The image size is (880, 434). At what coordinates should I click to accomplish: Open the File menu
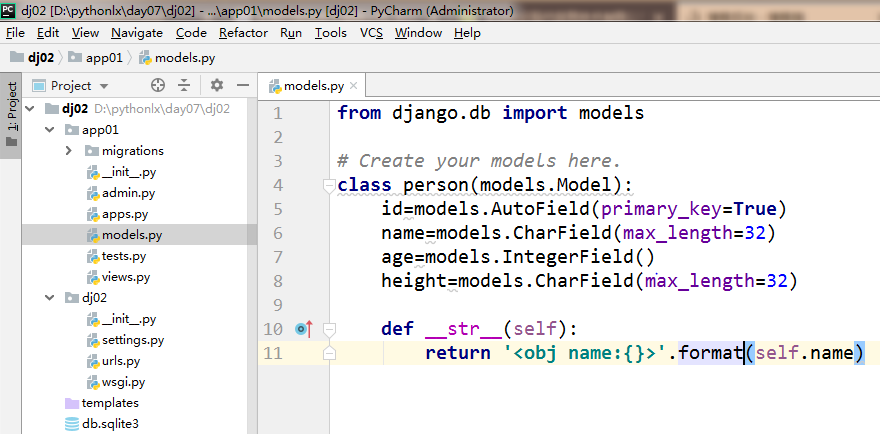pyautogui.click(x=15, y=33)
